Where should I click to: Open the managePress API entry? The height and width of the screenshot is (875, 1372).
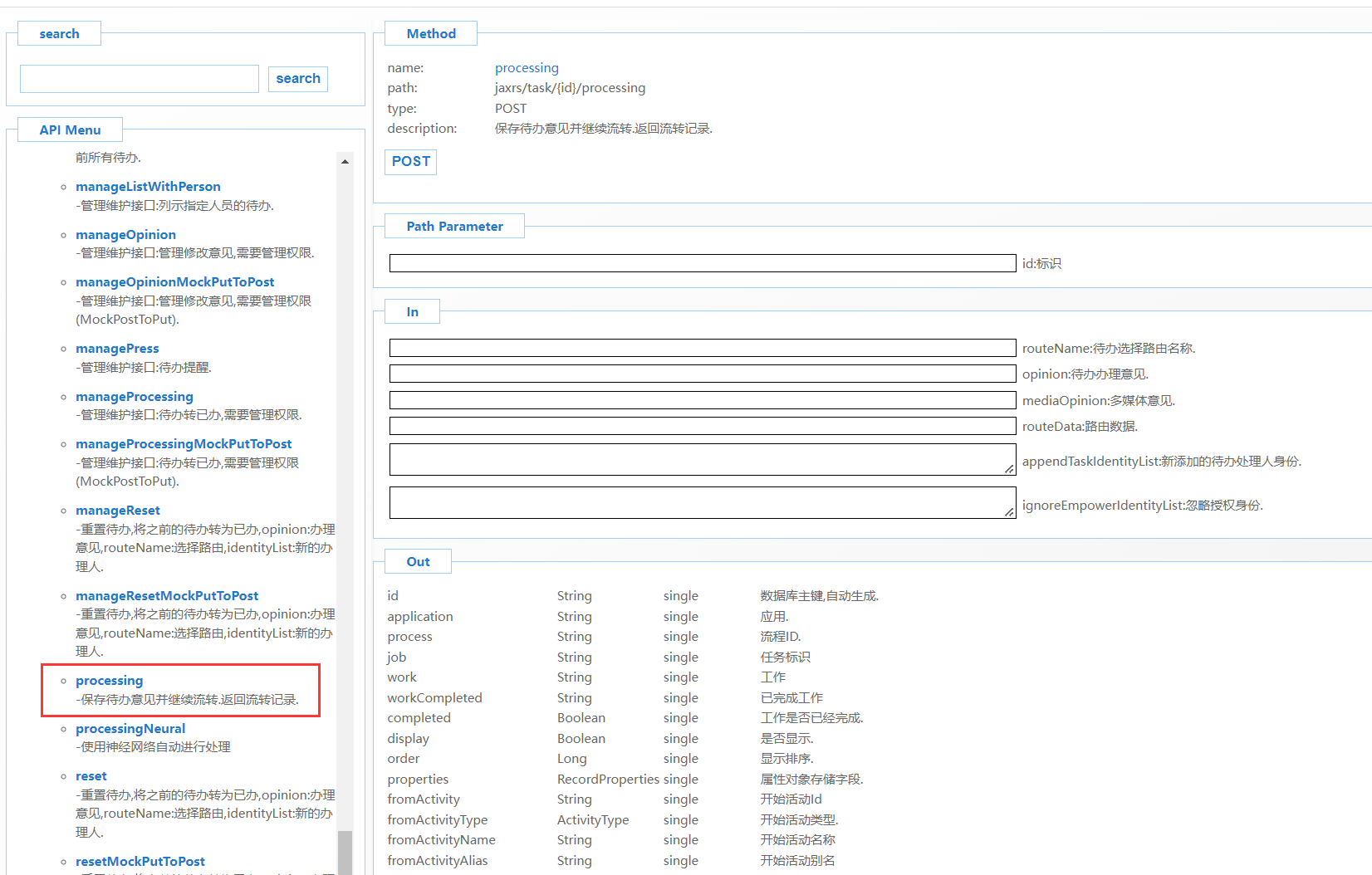click(x=117, y=349)
